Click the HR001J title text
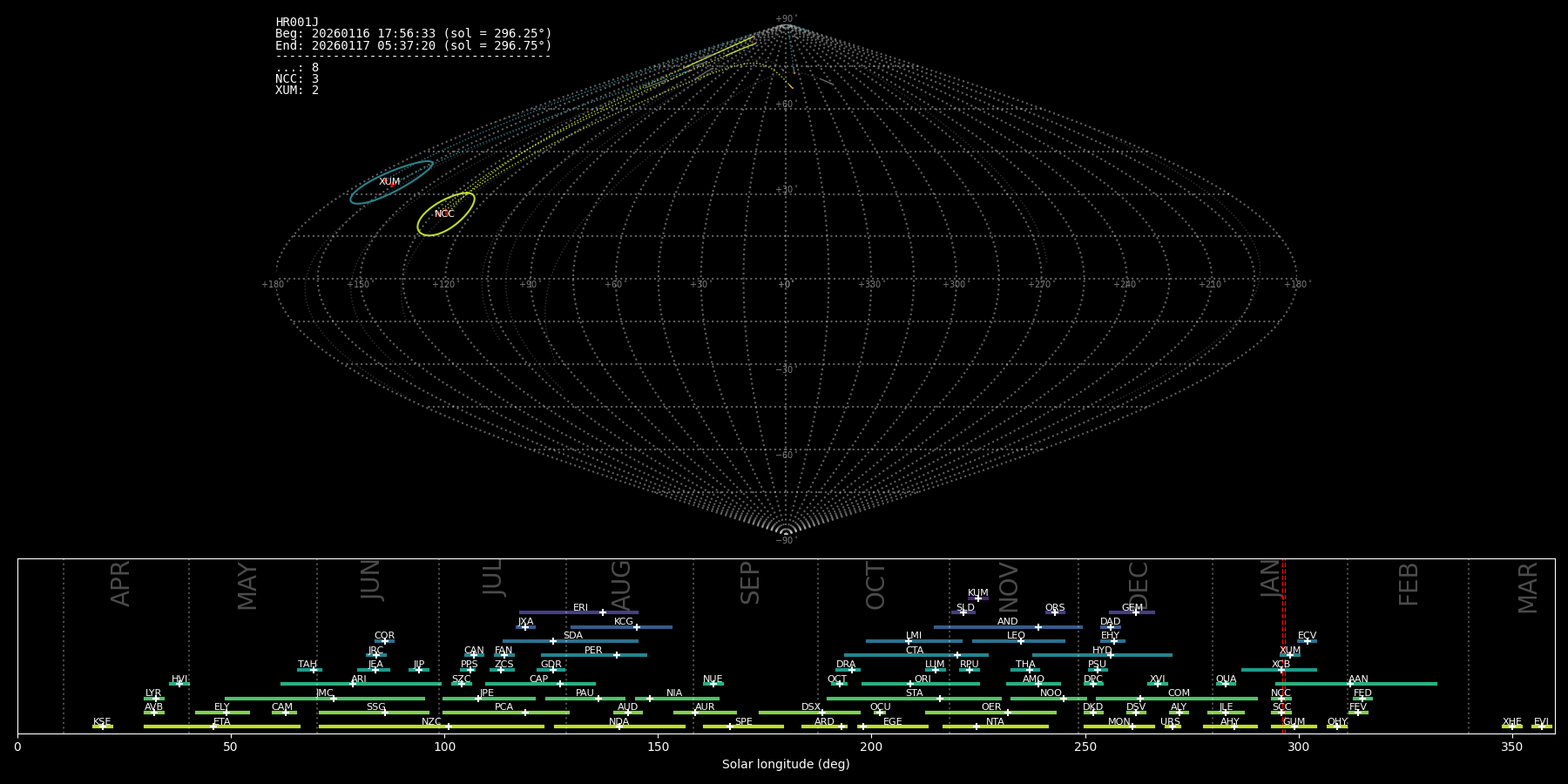The height and width of the screenshot is (784, 1568). point(297,23)
